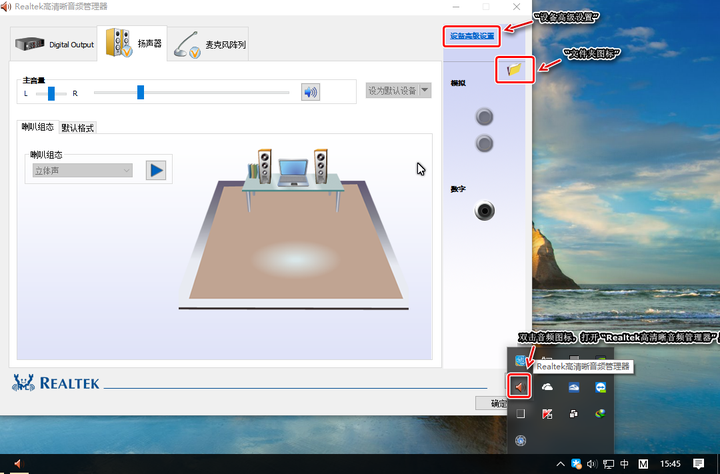
Task: Open the 默认格式 sub-tab
Action: (x=78, y=128)
